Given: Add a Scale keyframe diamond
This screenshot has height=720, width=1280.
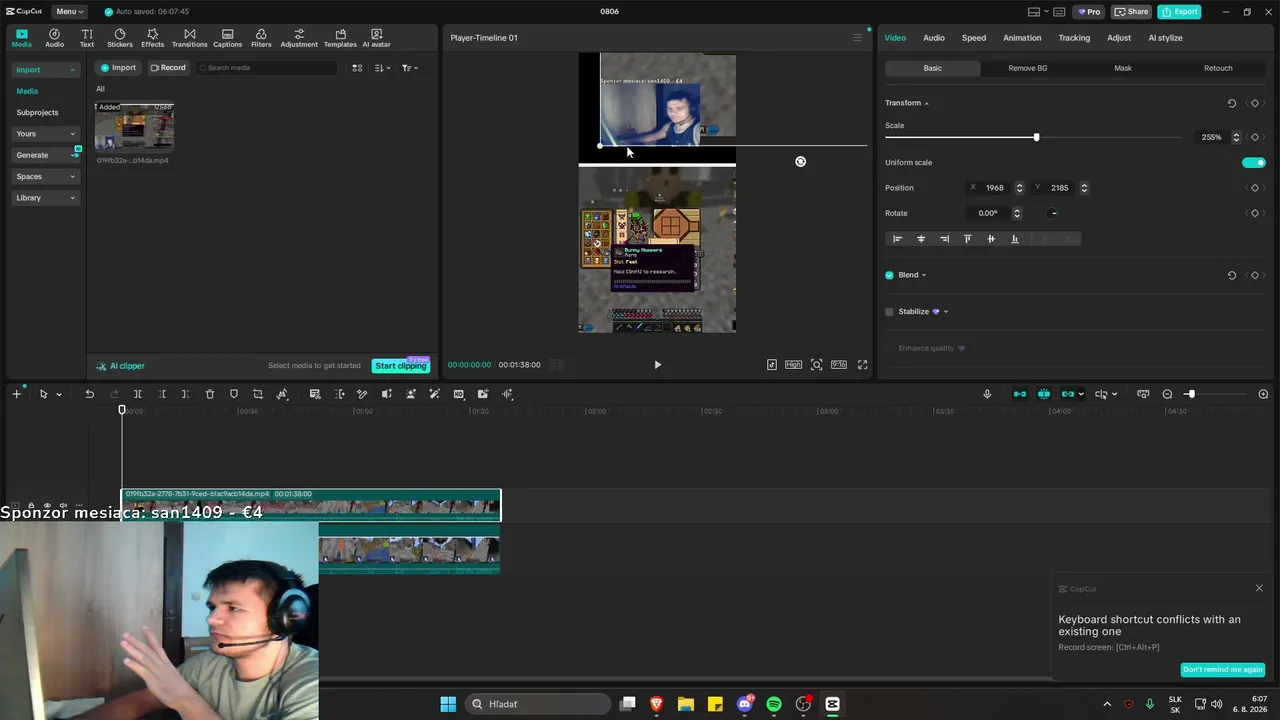Looking at the screenshot, I should coord(1255,137).
